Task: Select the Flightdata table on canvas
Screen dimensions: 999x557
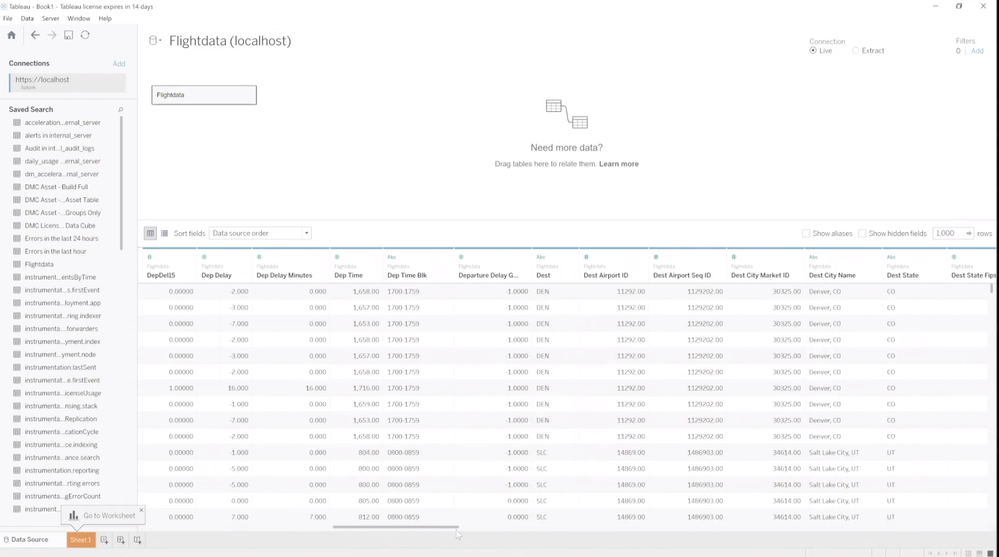Action: pyautogui.click(x=204, y=95)
